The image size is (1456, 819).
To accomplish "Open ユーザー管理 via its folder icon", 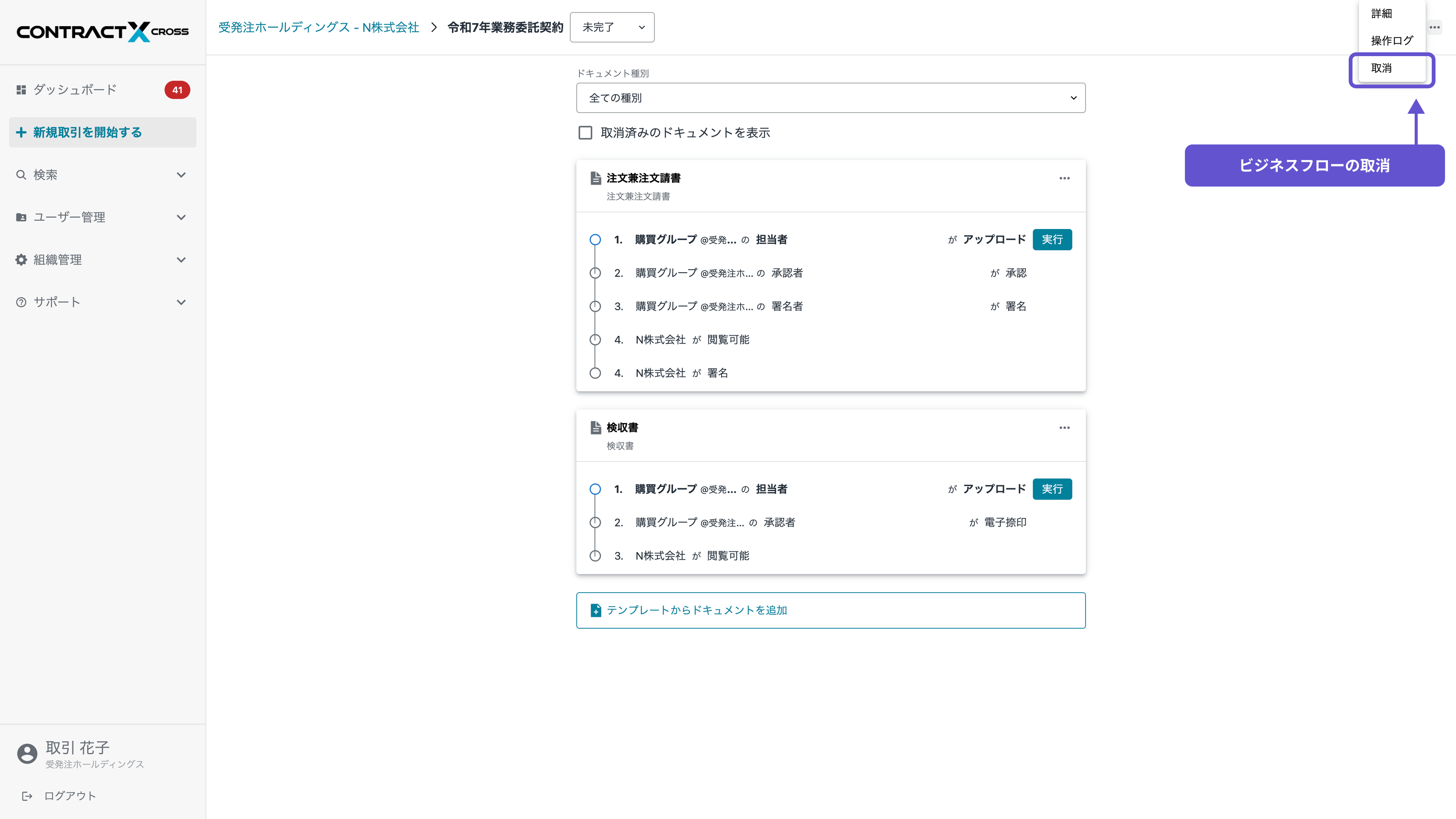I will click(x=21, y=217).
